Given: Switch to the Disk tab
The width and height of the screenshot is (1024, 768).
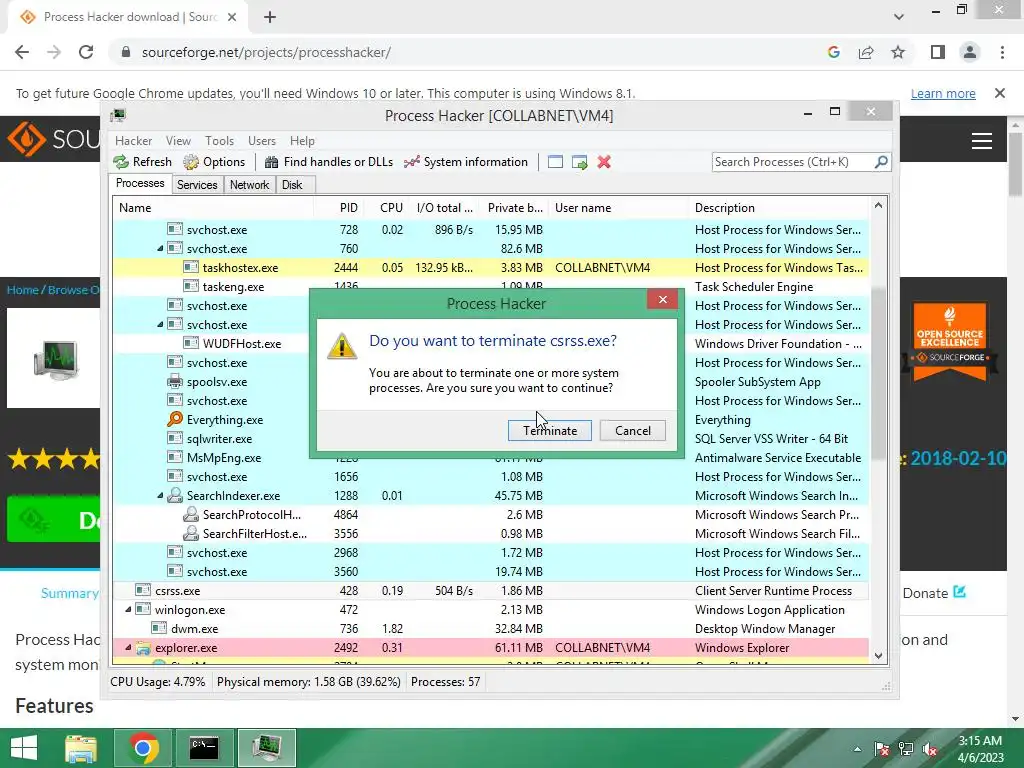Looking at the screenshot, I should tap(292, 185).
